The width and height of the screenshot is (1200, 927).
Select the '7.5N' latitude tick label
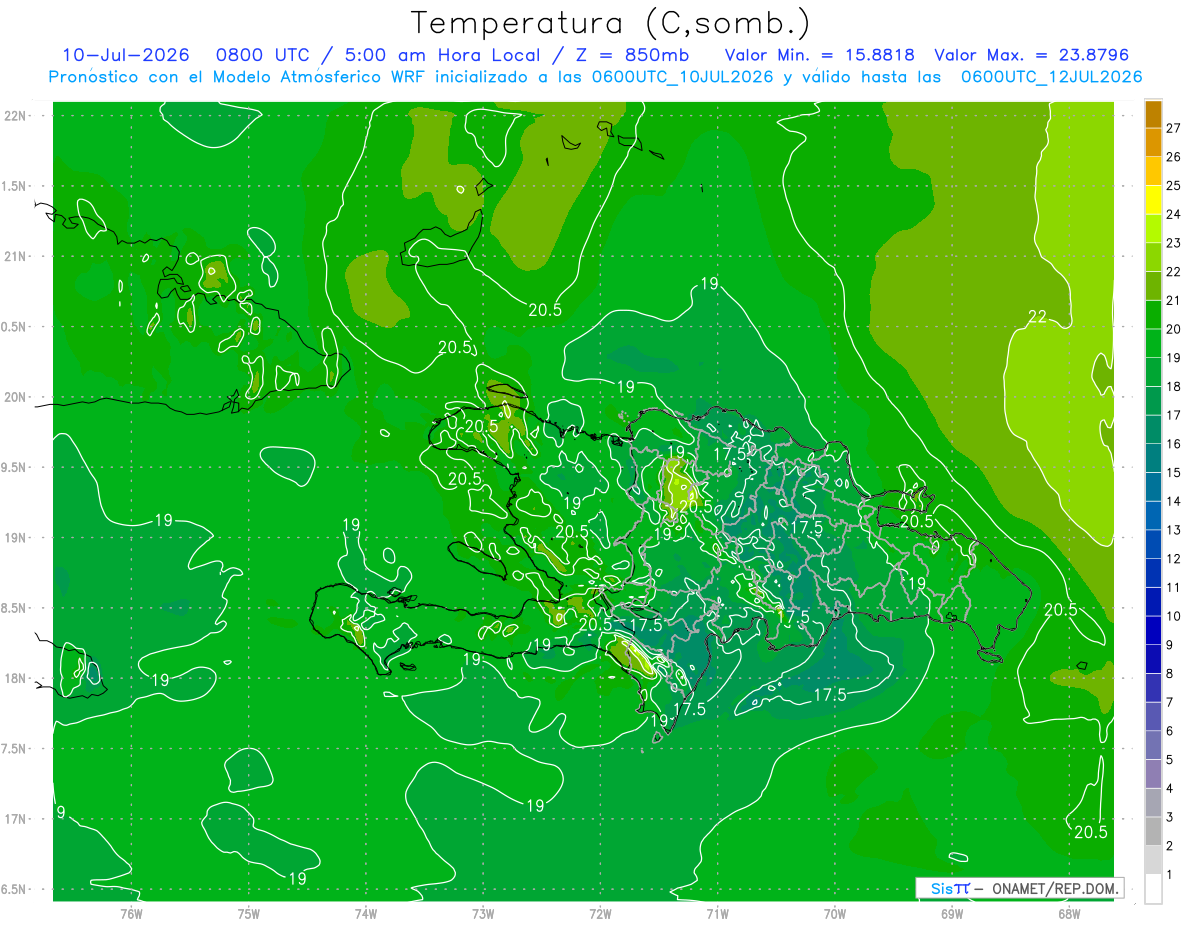[x=14, y=749]
